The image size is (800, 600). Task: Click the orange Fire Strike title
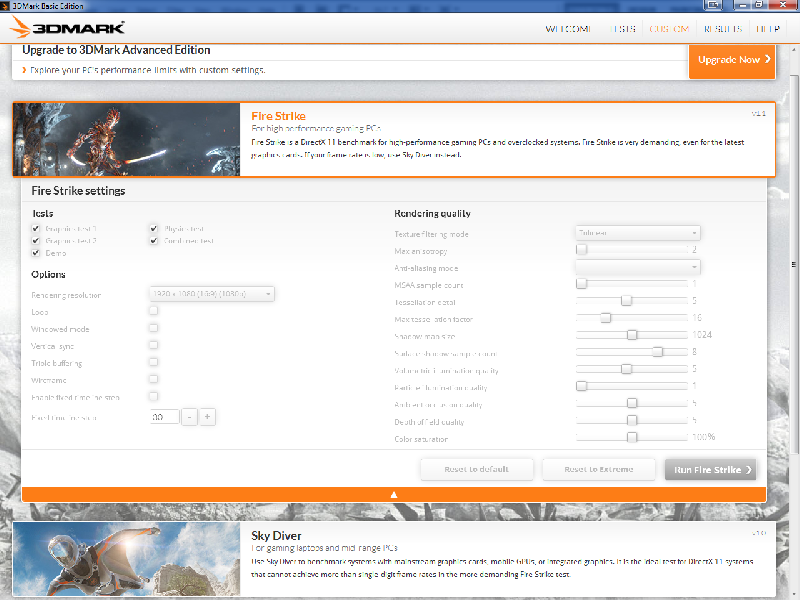279,116
